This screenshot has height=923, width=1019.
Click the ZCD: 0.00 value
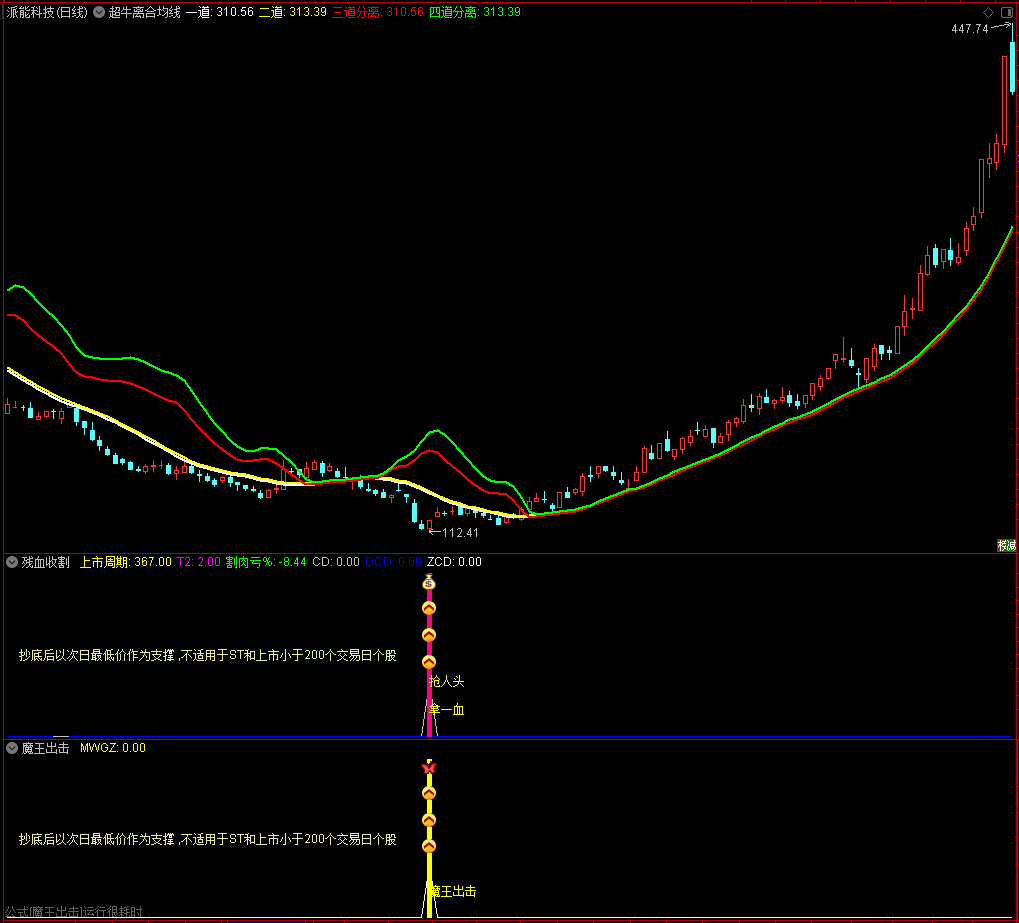click(454, 562)
